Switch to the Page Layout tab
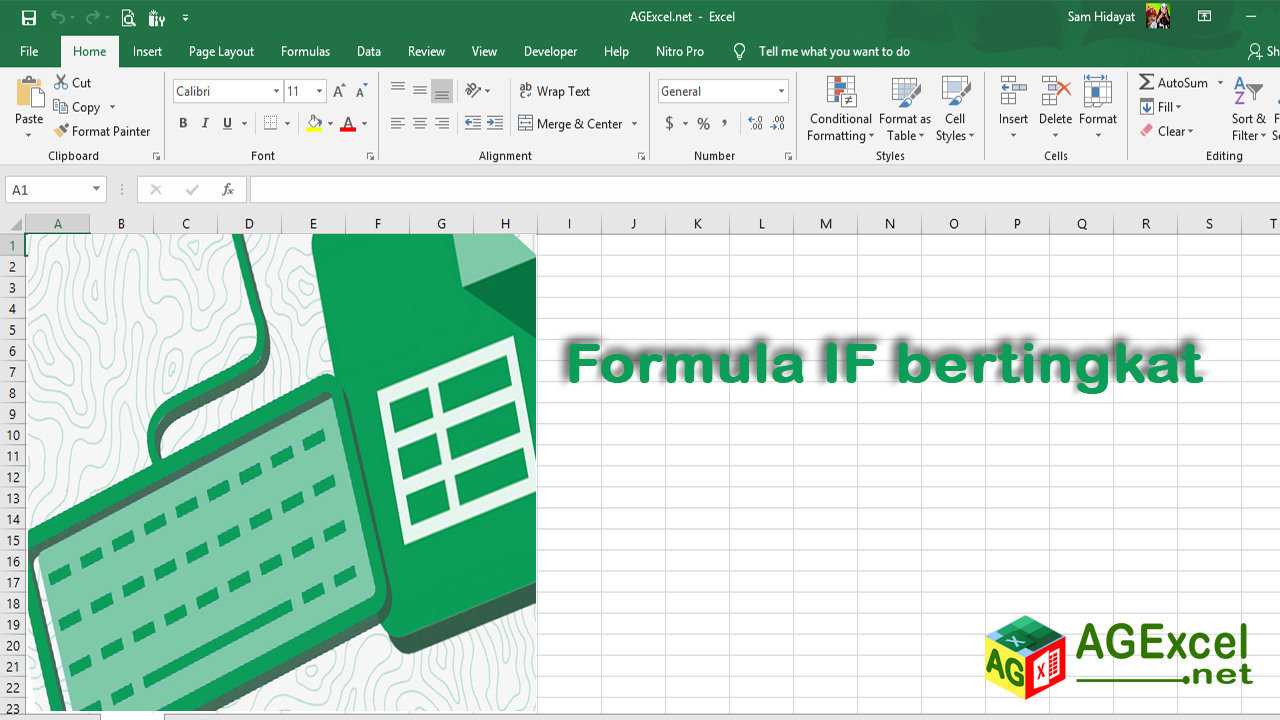This screenshot has width=1280, height=720. 221,51
